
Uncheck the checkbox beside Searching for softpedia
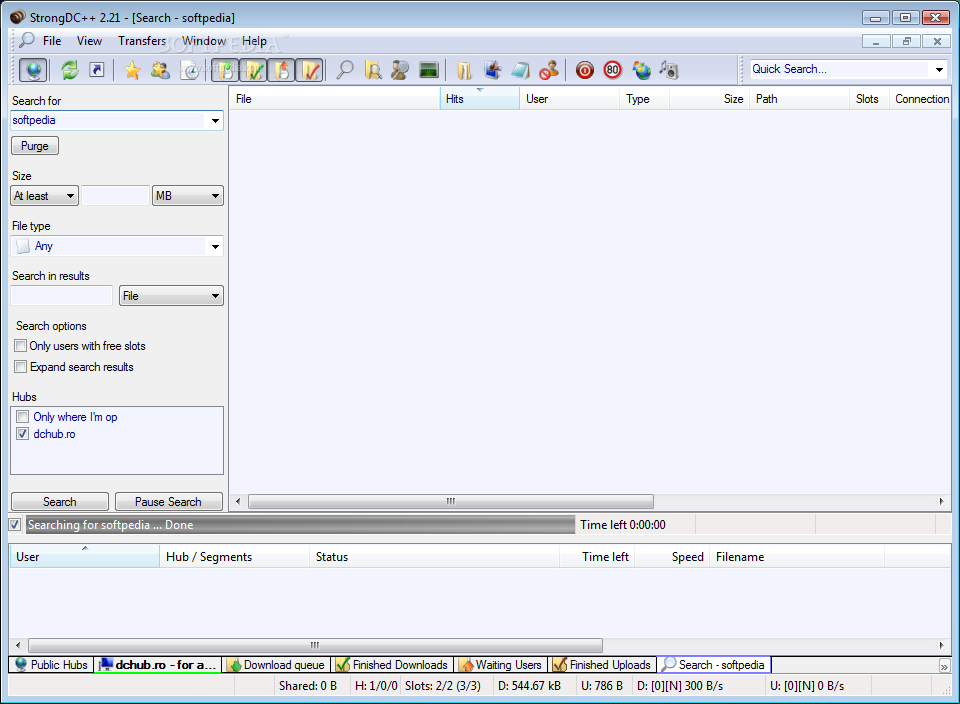click(15, 525)
